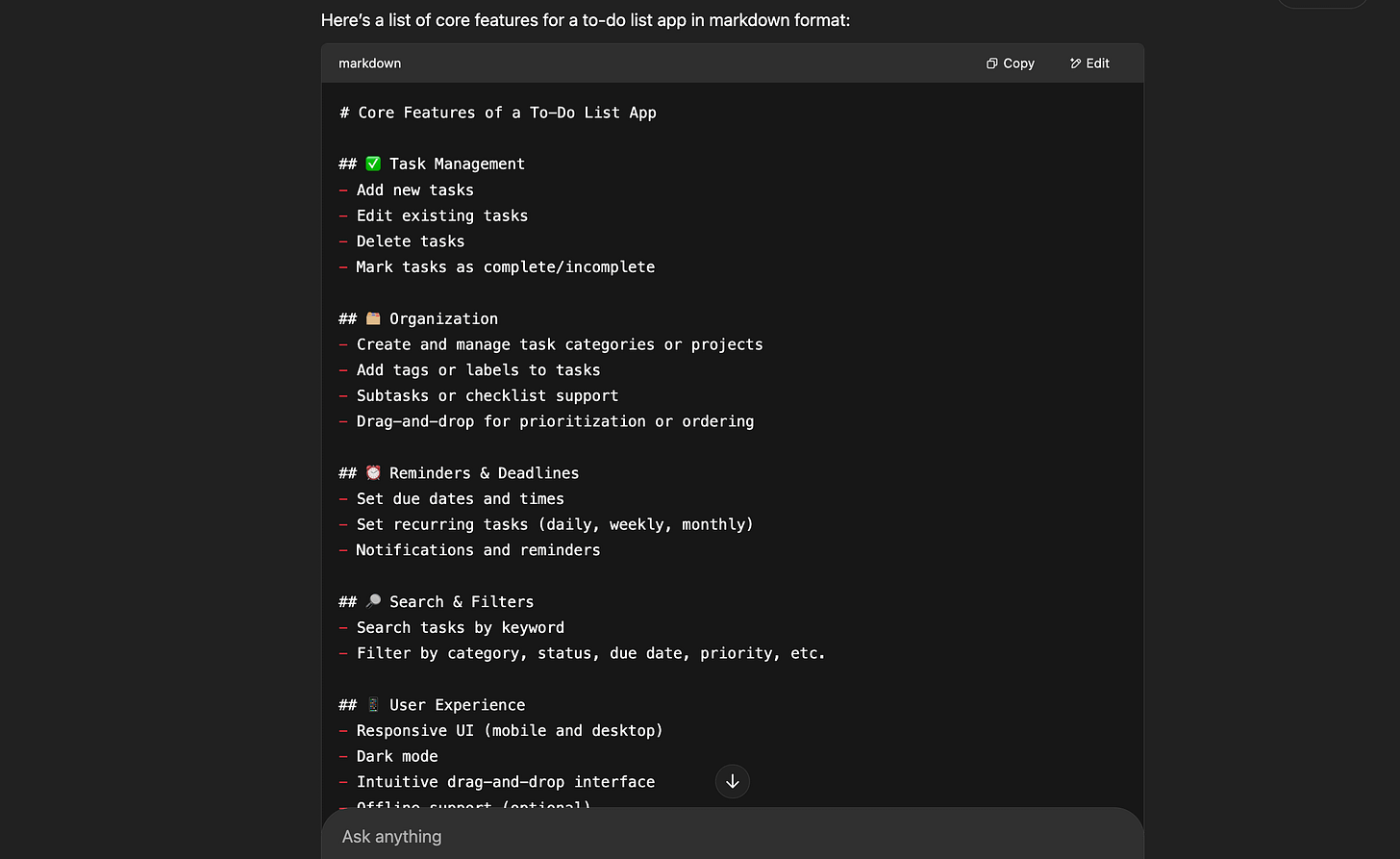This screenshot has width=1400, height=859.
Task: Click "Search tasks by keyword" line
Action: point(461,627)
